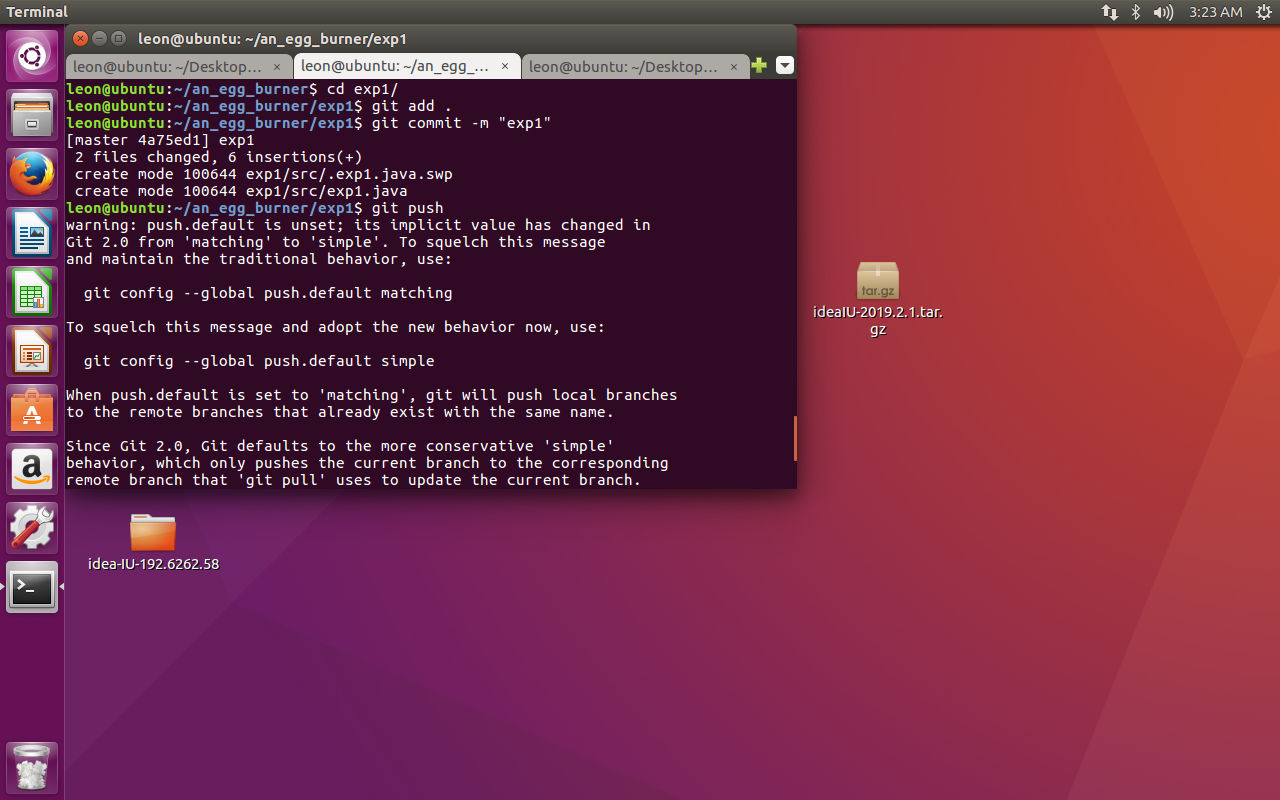1280x800 pixels.
Task: Open Ubuntu Software center
Action: click(x=32, y=410)
